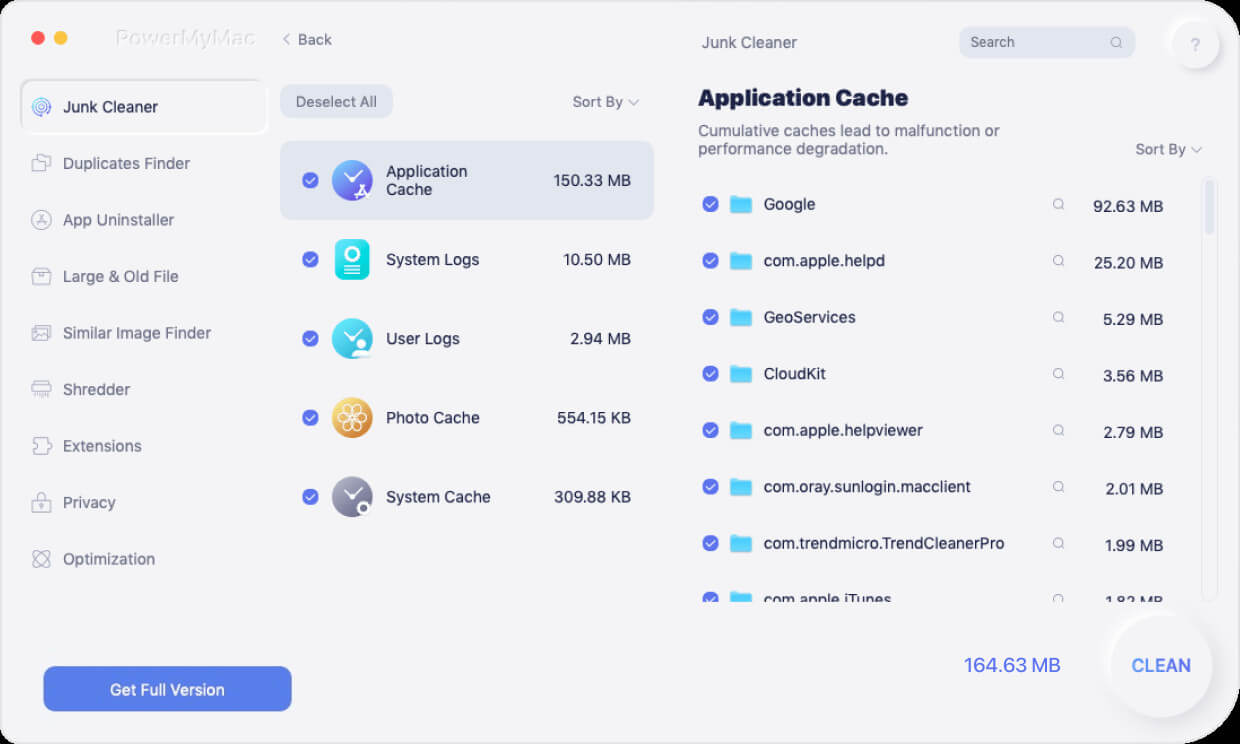
Task: Uncheck the User Logs checkbox
Action: (310, 338)
